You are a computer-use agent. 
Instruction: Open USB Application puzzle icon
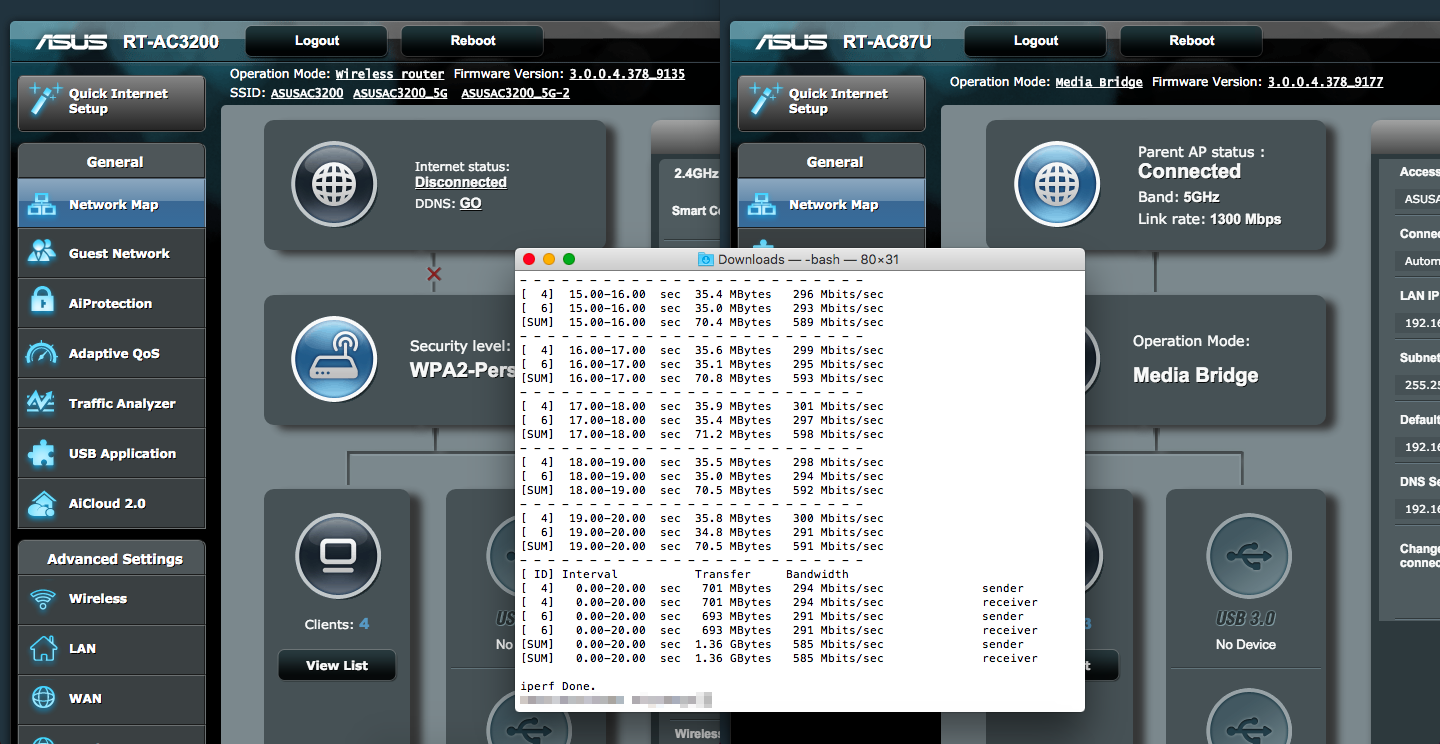[42, 453]
